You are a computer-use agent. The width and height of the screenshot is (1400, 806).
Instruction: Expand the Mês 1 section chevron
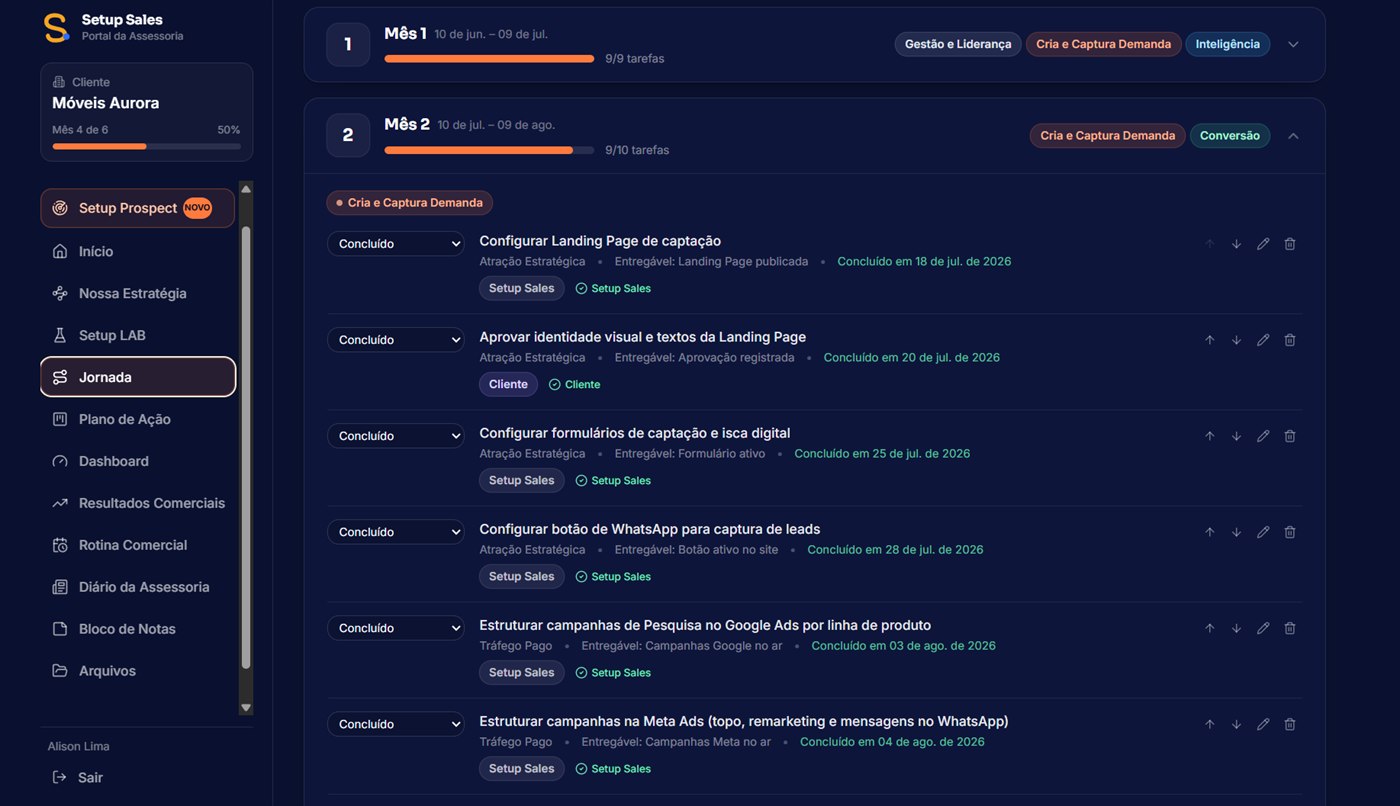coord(1293,44)
